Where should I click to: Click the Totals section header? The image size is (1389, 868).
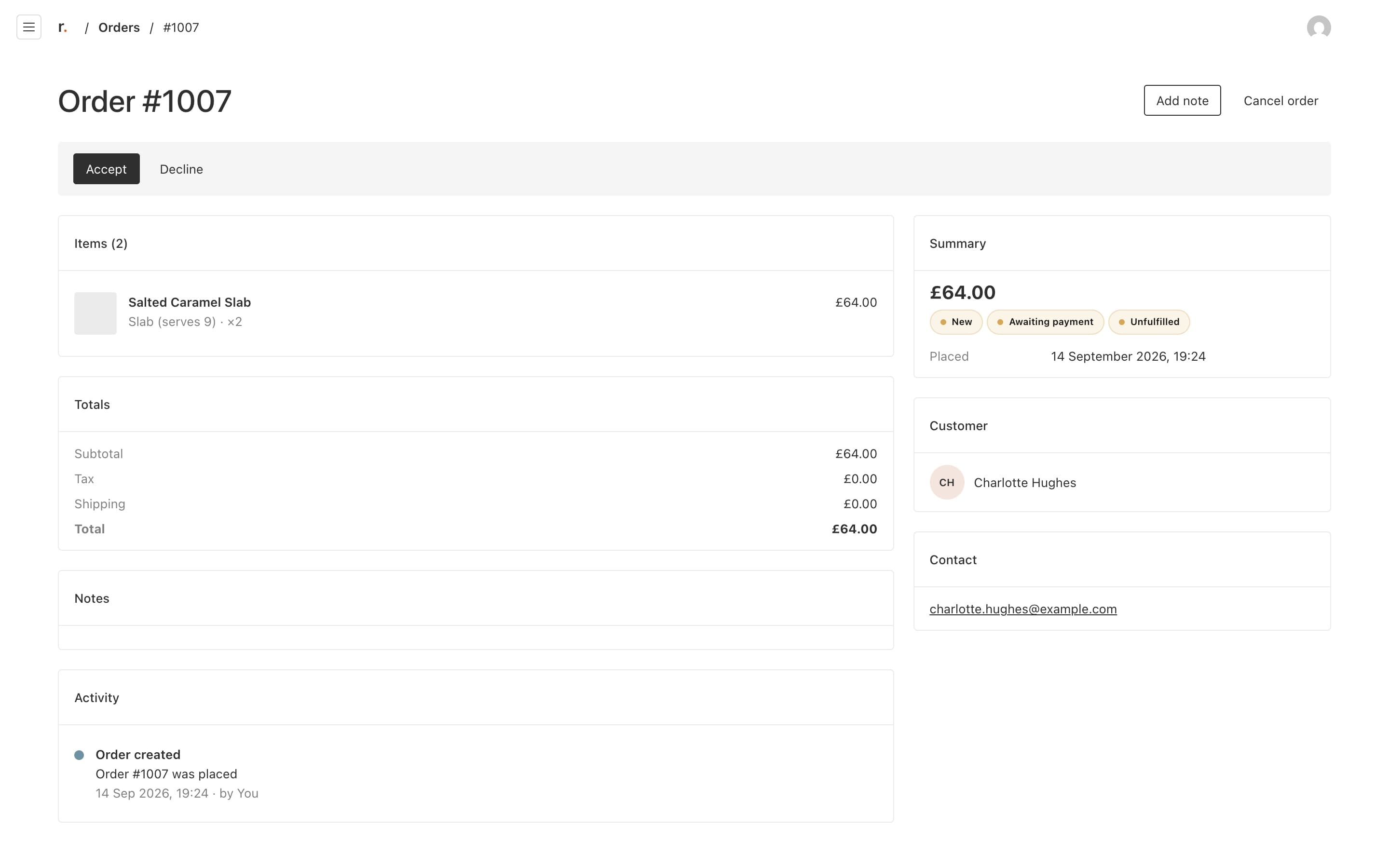click(x=475, y=405)
